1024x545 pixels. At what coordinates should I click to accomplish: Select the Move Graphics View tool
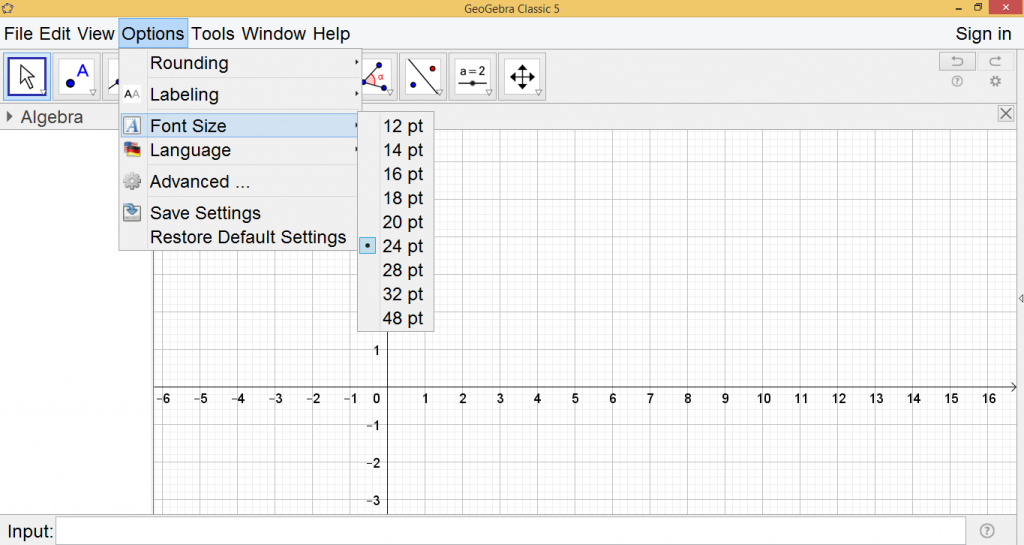coord(522,76)
